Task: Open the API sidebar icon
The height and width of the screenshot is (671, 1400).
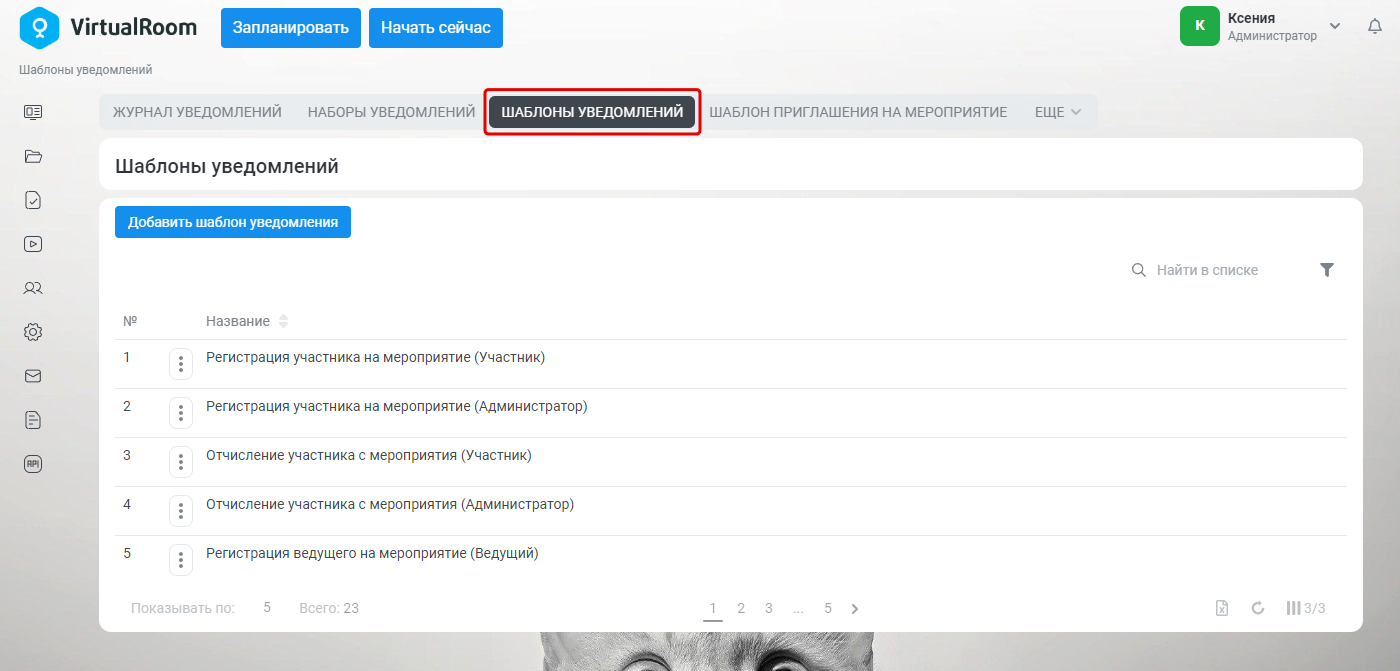Action: pyautogui.click(x=33, y=464)
